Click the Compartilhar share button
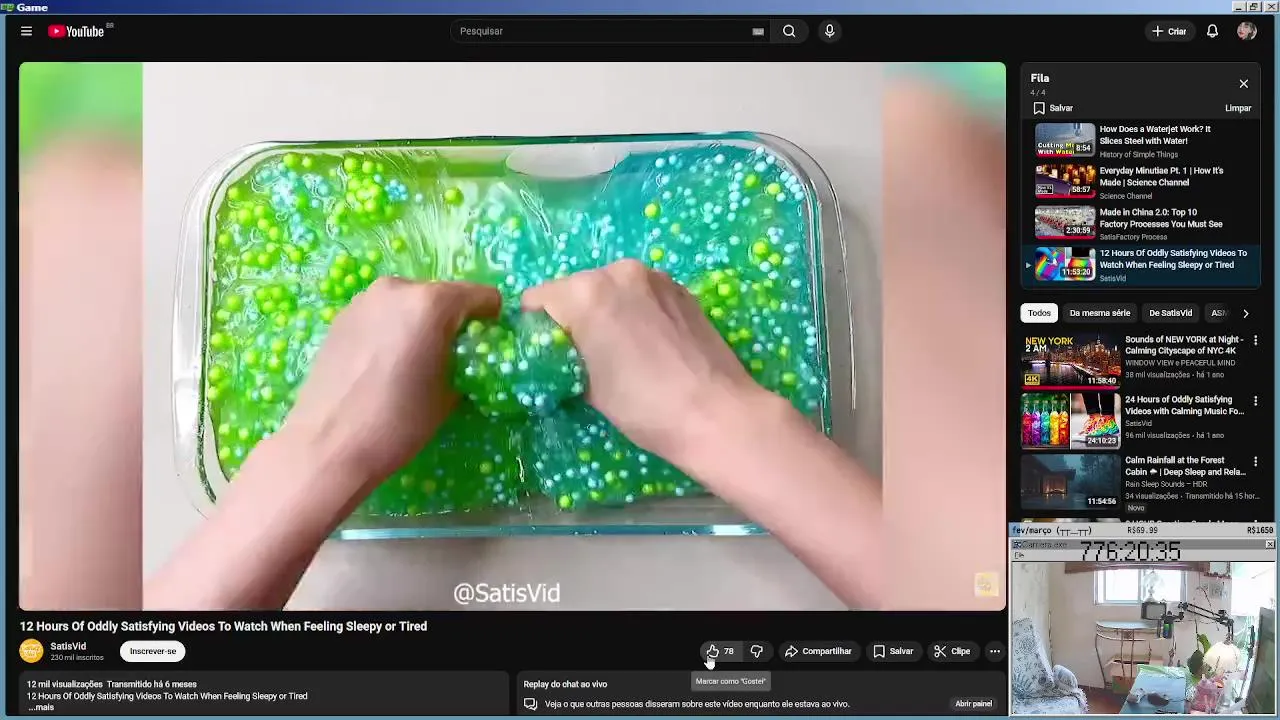 coord(818,651)
